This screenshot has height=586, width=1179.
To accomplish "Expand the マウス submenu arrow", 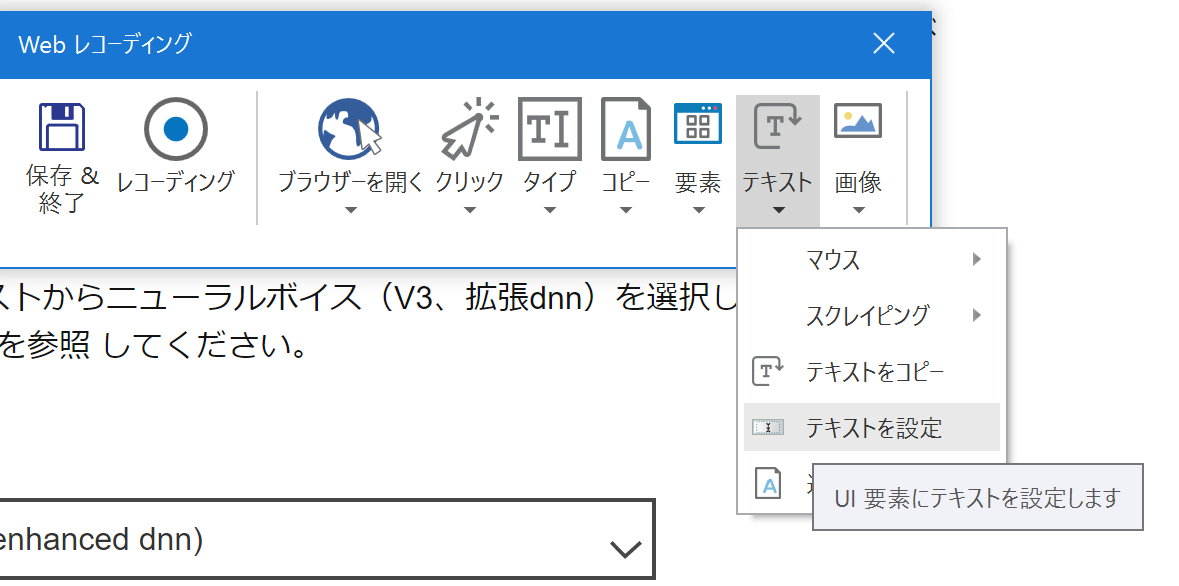I will pyautogui.click(x=977, y=260).
